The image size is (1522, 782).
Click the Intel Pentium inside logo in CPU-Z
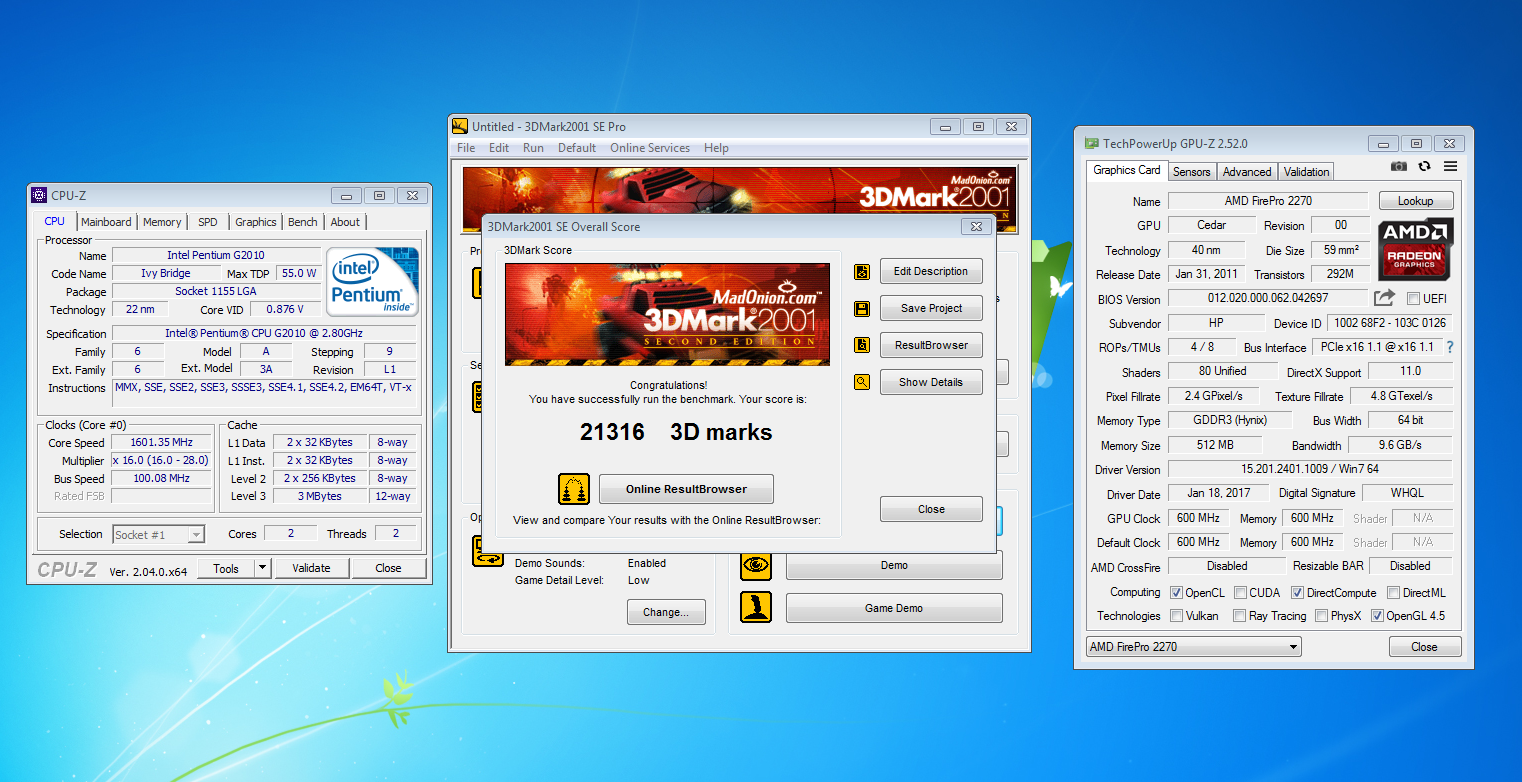coord(372,281)
